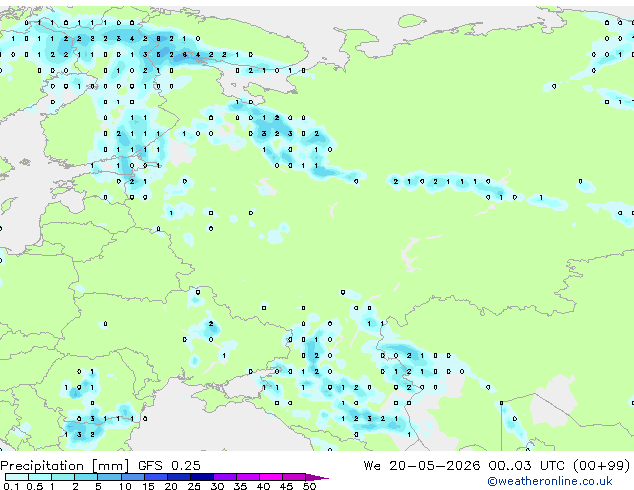Choose legend swatch between 20 and 25
This screenshot has width=634, height=490.
click(x=178, y=477)
